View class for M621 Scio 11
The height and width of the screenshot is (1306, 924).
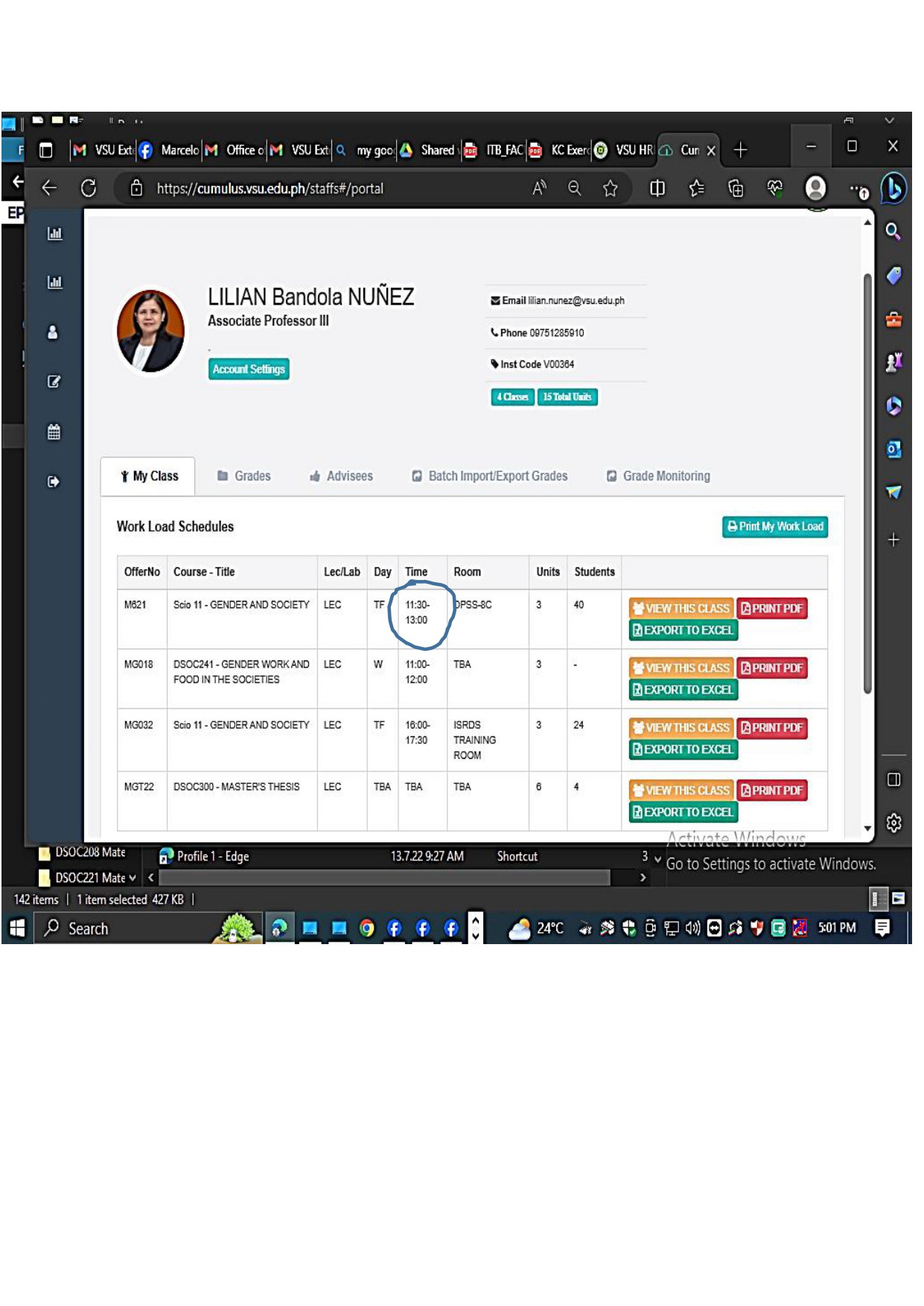pyautogui.click(x=681, y=608)
